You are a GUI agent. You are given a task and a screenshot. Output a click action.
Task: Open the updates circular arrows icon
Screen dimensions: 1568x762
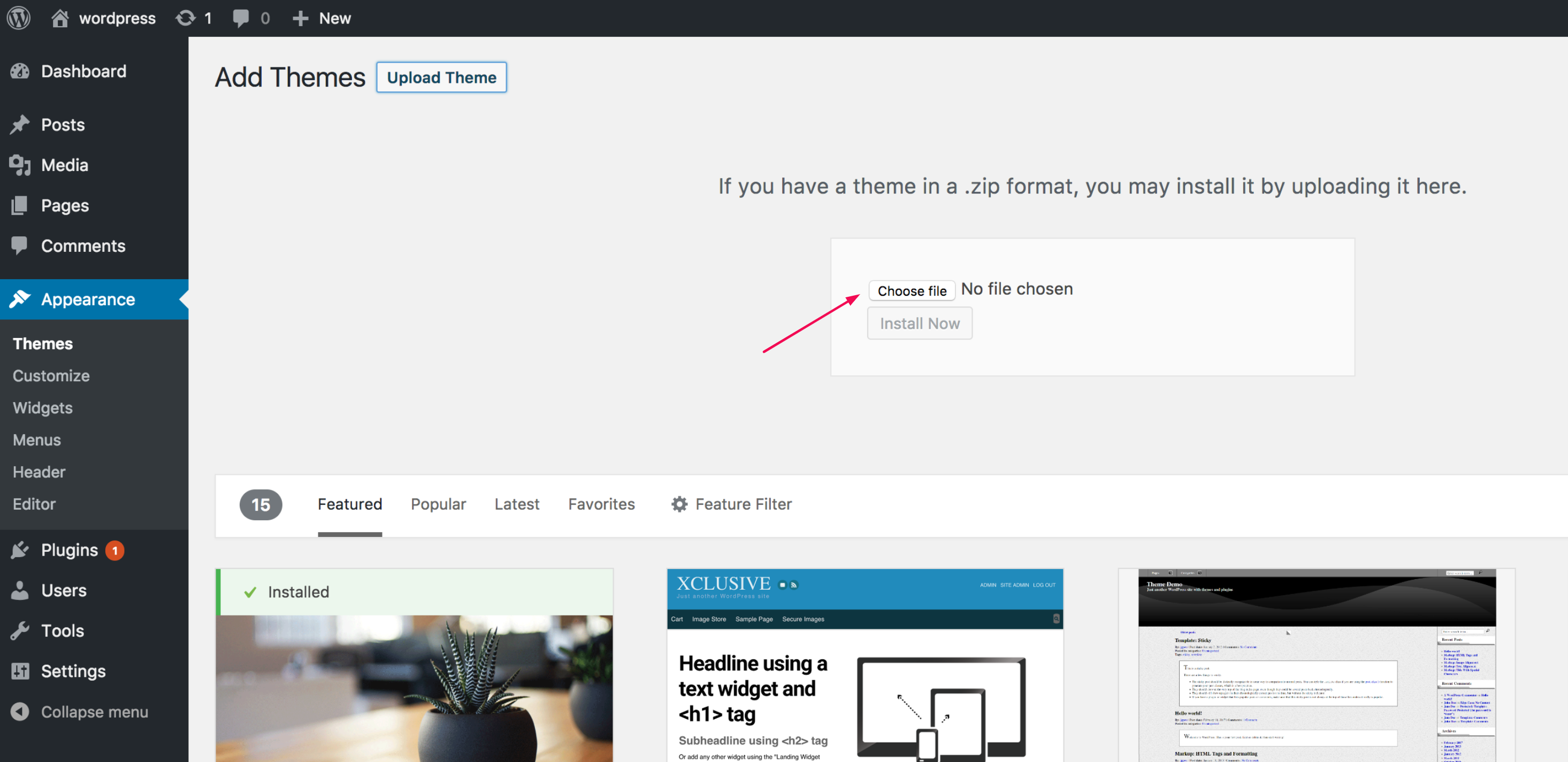pyautogui.click(x=186, y=18)
